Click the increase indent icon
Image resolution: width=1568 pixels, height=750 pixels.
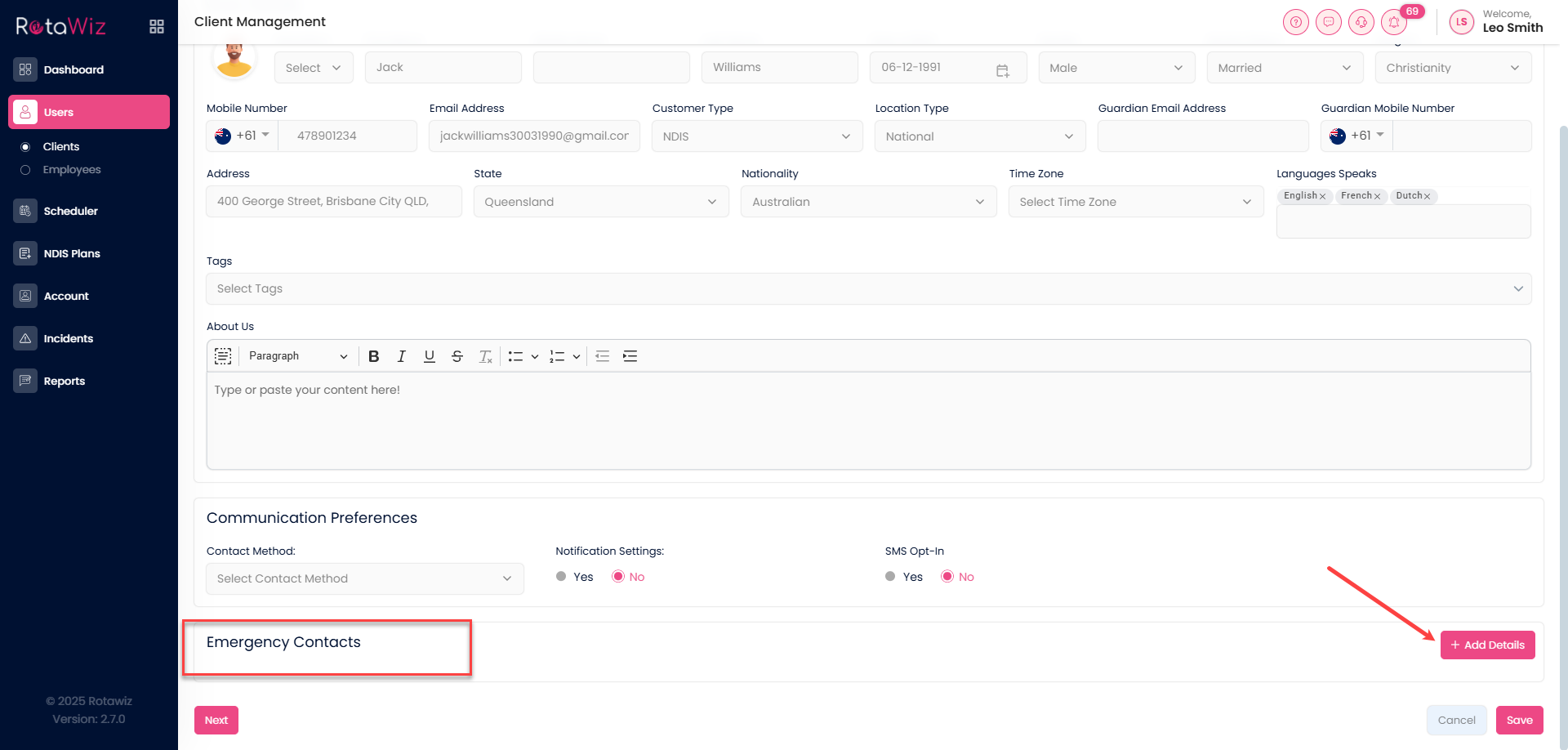pyautogui.click(x=630, y=356)
